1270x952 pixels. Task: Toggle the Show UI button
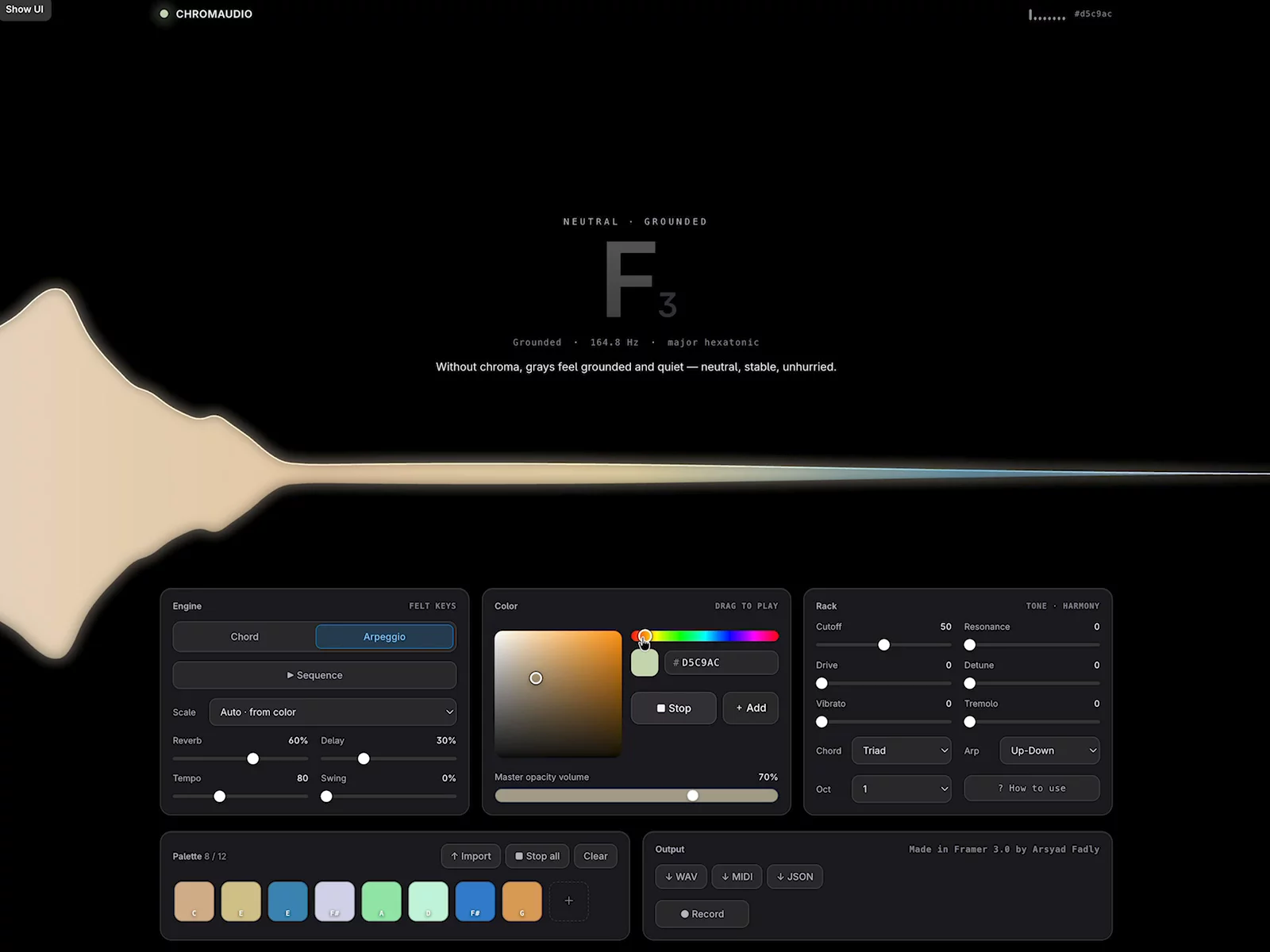tap(25, 10)
